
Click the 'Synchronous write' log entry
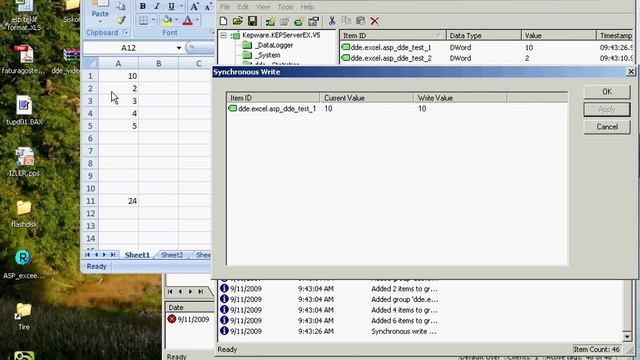404,331
